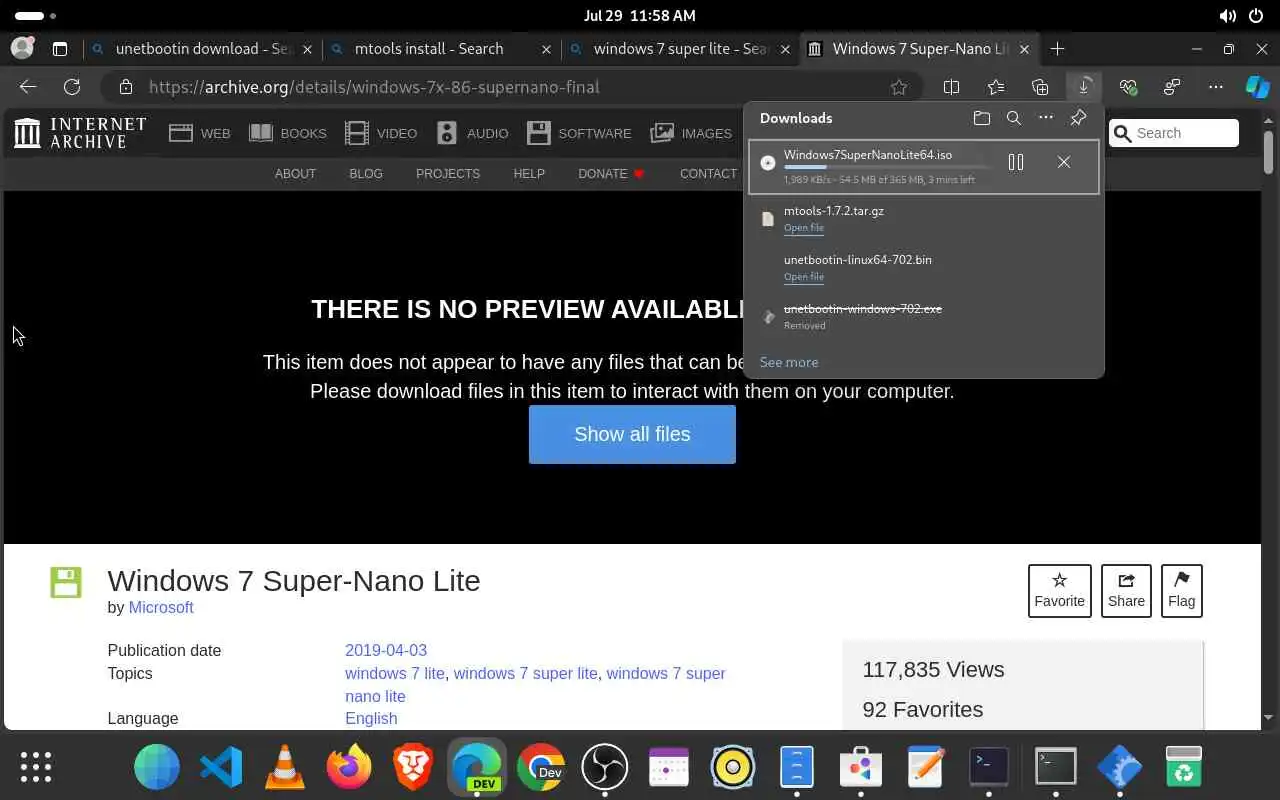Reload the archive.org page
1280x800 pixels.
72,87
